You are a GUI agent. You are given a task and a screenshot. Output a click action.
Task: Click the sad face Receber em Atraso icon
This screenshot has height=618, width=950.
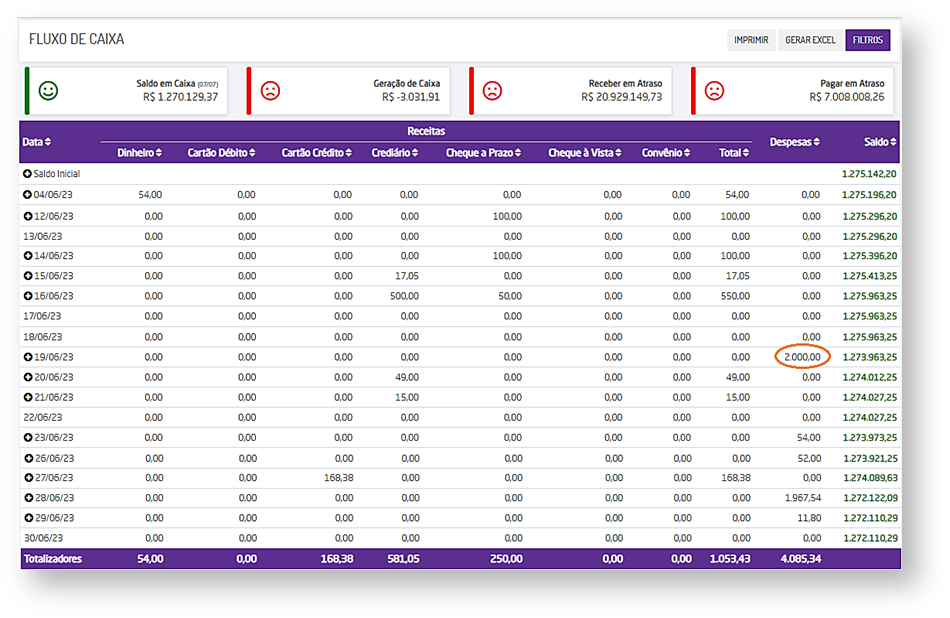[x=492, y=91]
